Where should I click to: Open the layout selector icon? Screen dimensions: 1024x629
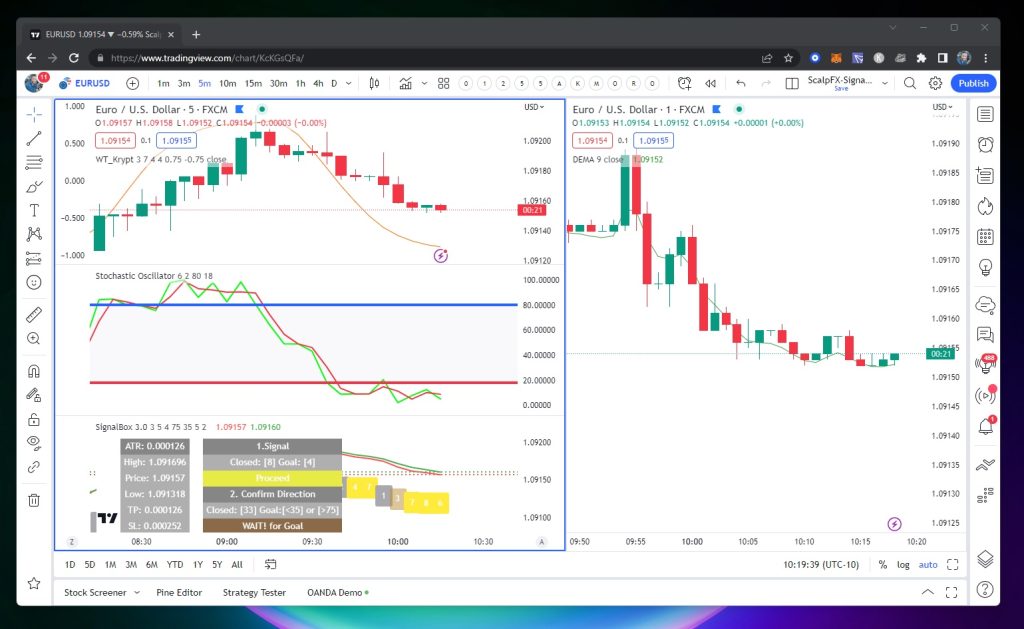coord(791,83)
